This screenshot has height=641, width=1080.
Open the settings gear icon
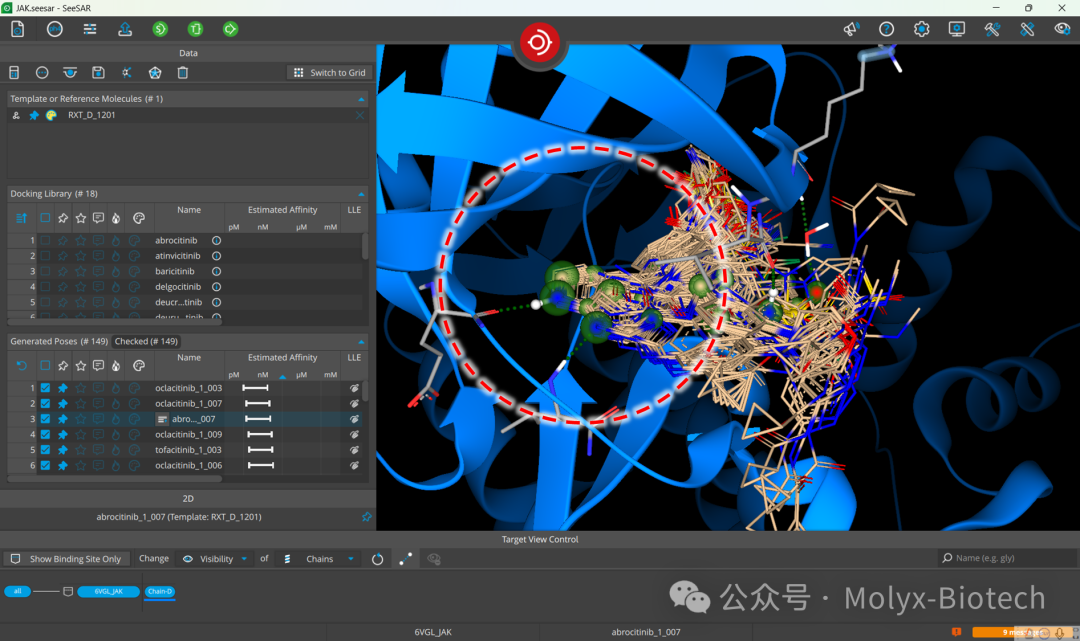point(922,29)
